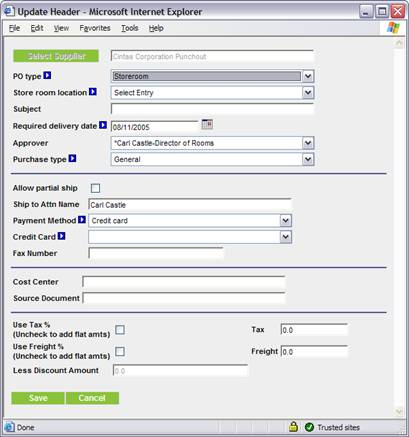Screen dimensions: 409x437
Task: Toggle the Use Tax % checkbox
Action: click(x=120, y=330)
